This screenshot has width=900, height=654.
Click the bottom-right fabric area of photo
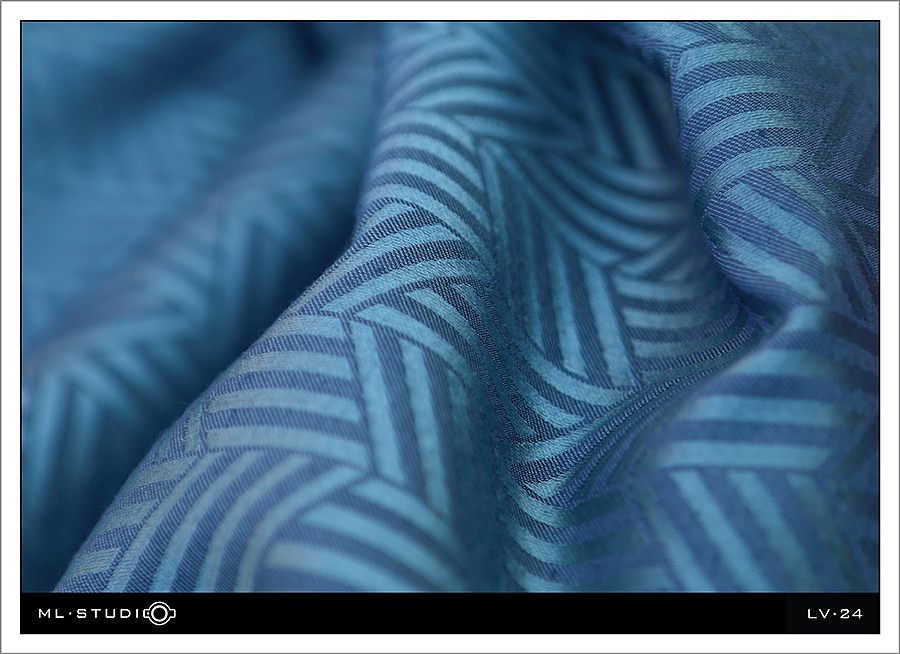(x=780, y=520)
